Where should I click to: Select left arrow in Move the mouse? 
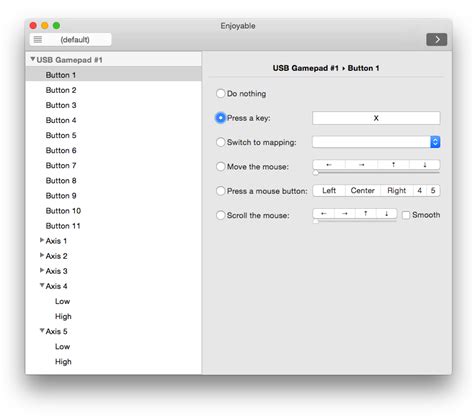[329, 165]
